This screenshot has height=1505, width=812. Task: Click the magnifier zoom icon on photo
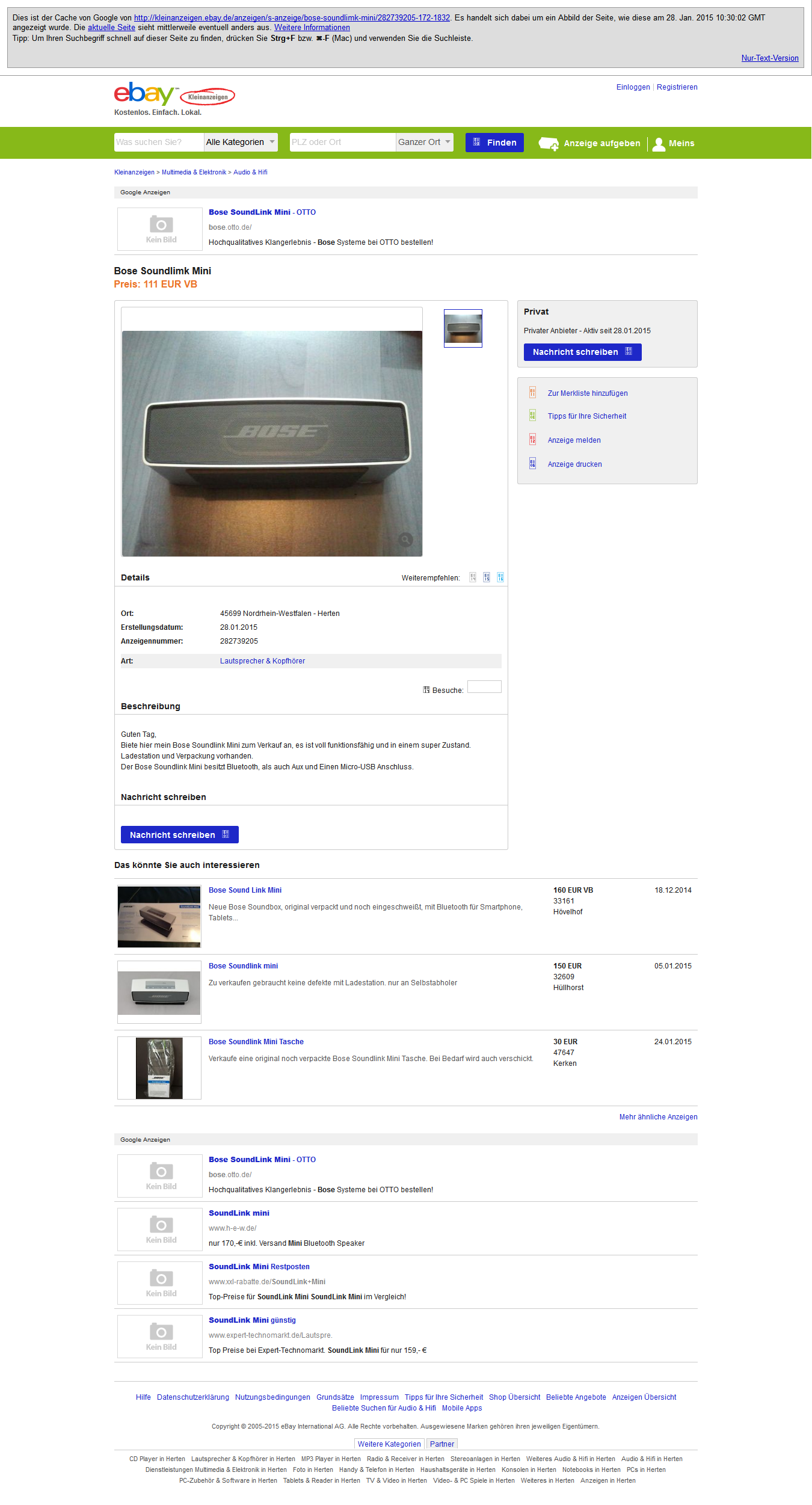(x=406, y=539)
